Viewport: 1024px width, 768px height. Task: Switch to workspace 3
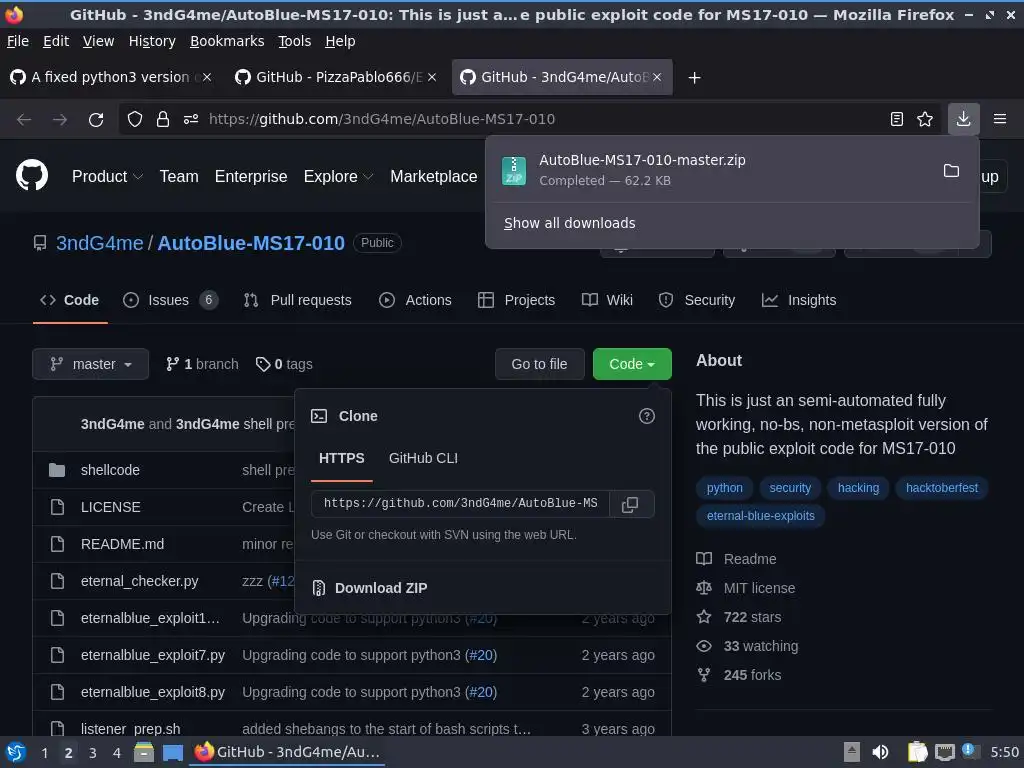tap(93, 753)
